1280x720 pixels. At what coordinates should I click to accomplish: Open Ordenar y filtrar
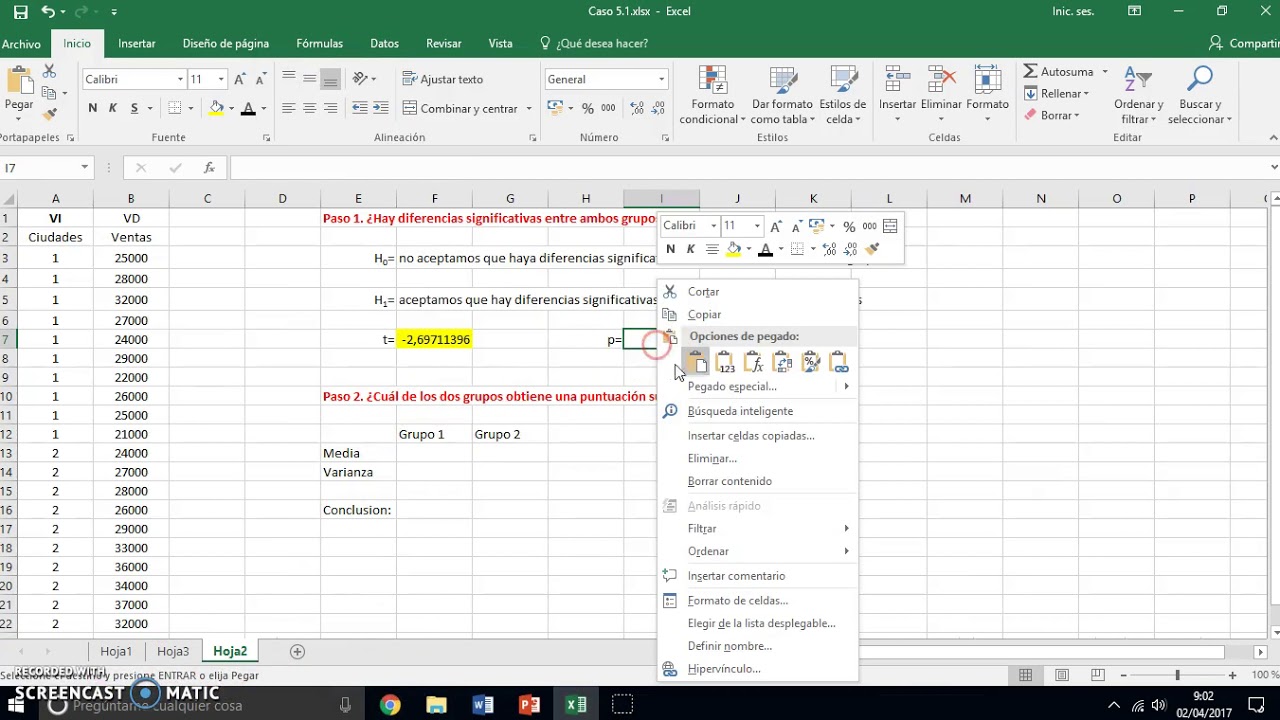pyautogui.click(x=1138, y=96)
